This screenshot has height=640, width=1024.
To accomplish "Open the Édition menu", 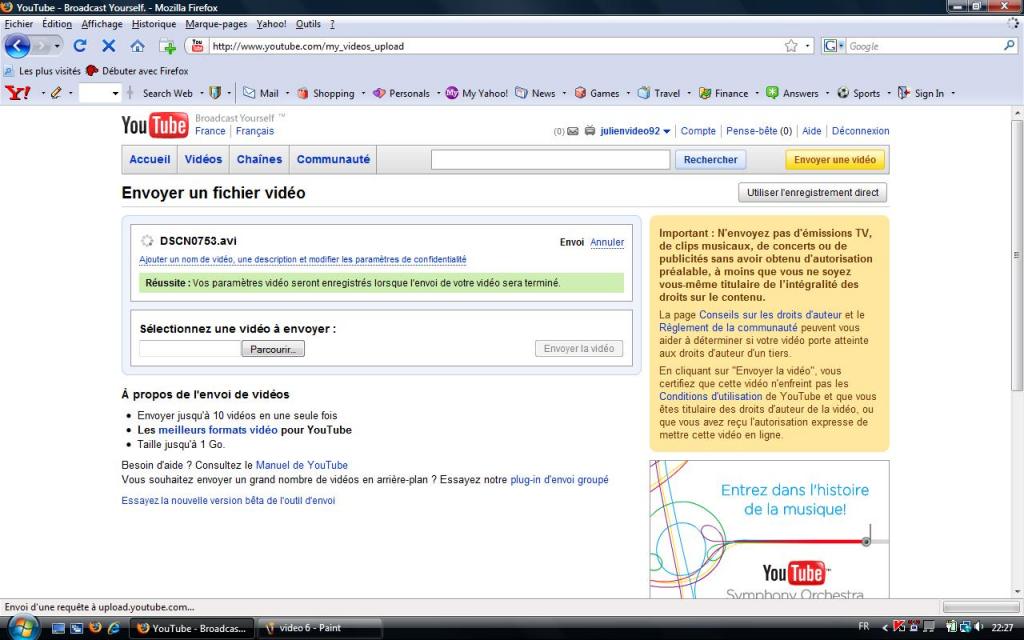I will (57, 24).
